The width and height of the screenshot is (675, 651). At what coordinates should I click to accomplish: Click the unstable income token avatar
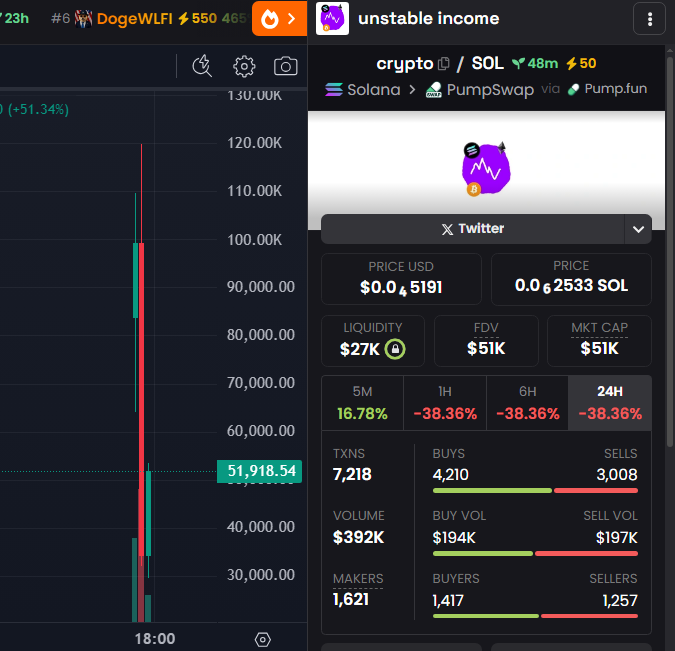pos(332,19)
